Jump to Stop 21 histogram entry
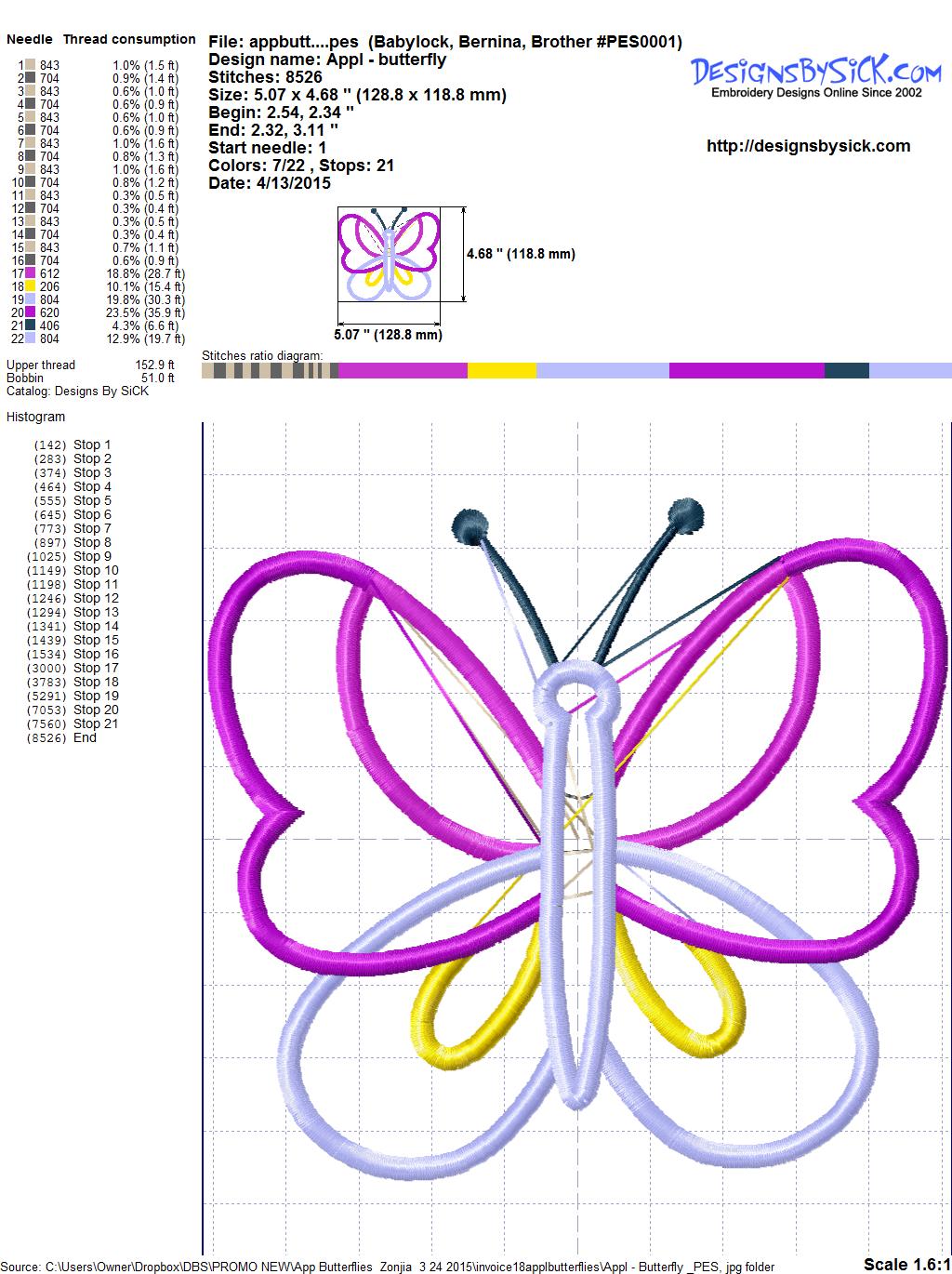 pyautogui.click(x=96, y=723)
